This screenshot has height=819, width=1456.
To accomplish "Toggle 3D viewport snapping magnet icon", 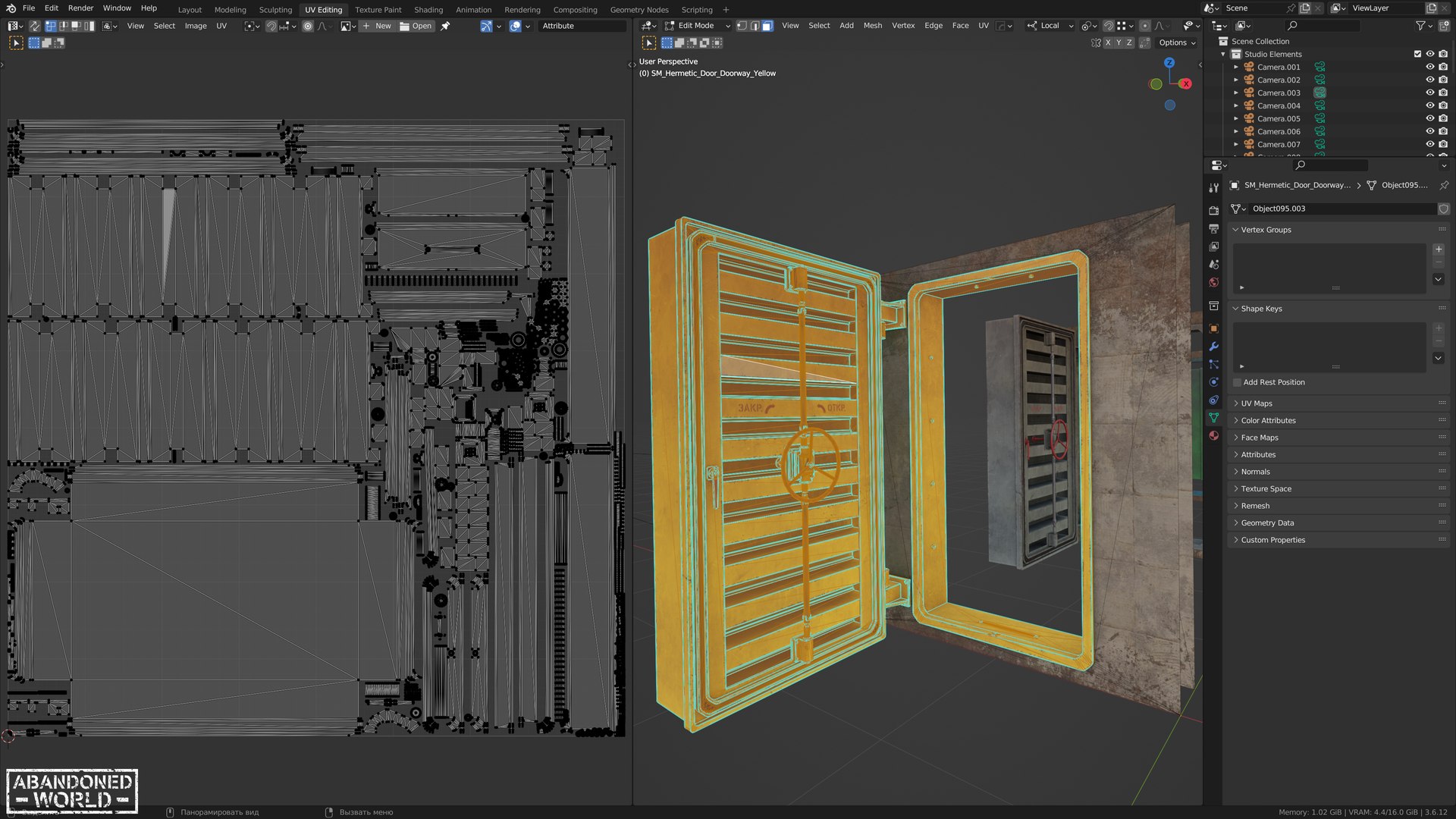I will tap(1108, 26).
